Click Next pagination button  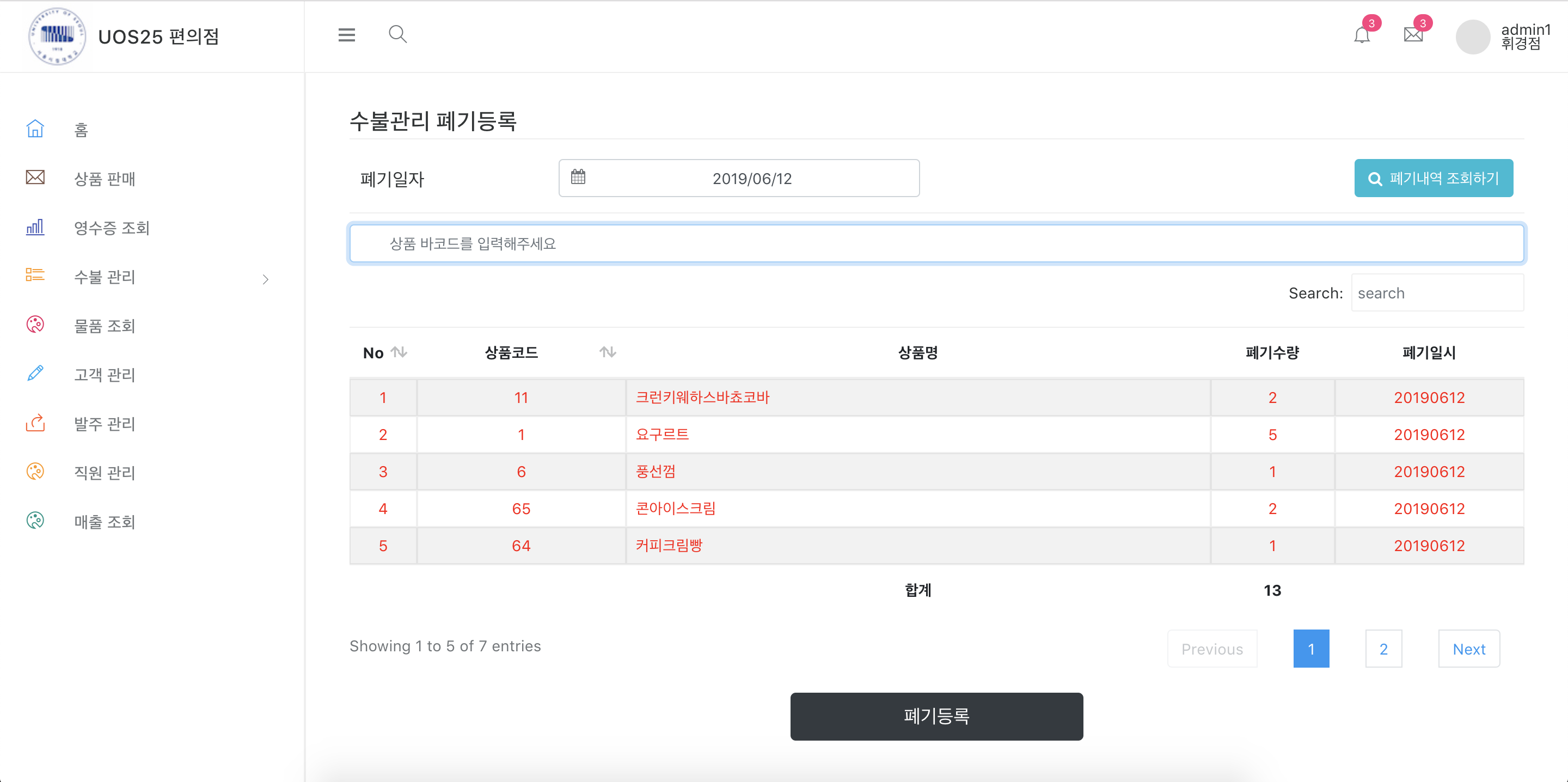pos(1468,649)
